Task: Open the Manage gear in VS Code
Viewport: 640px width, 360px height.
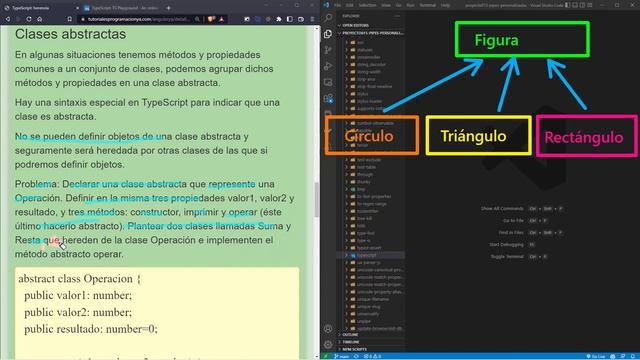Action: (328, 344)
